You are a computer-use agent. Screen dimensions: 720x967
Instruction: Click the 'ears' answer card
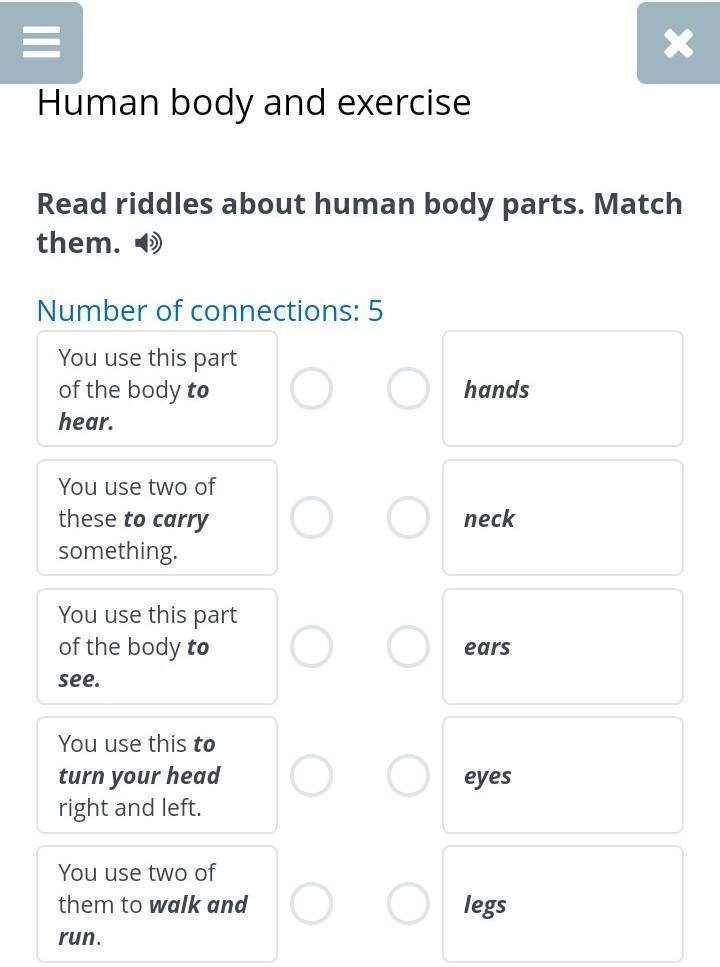tap(562, 647)
